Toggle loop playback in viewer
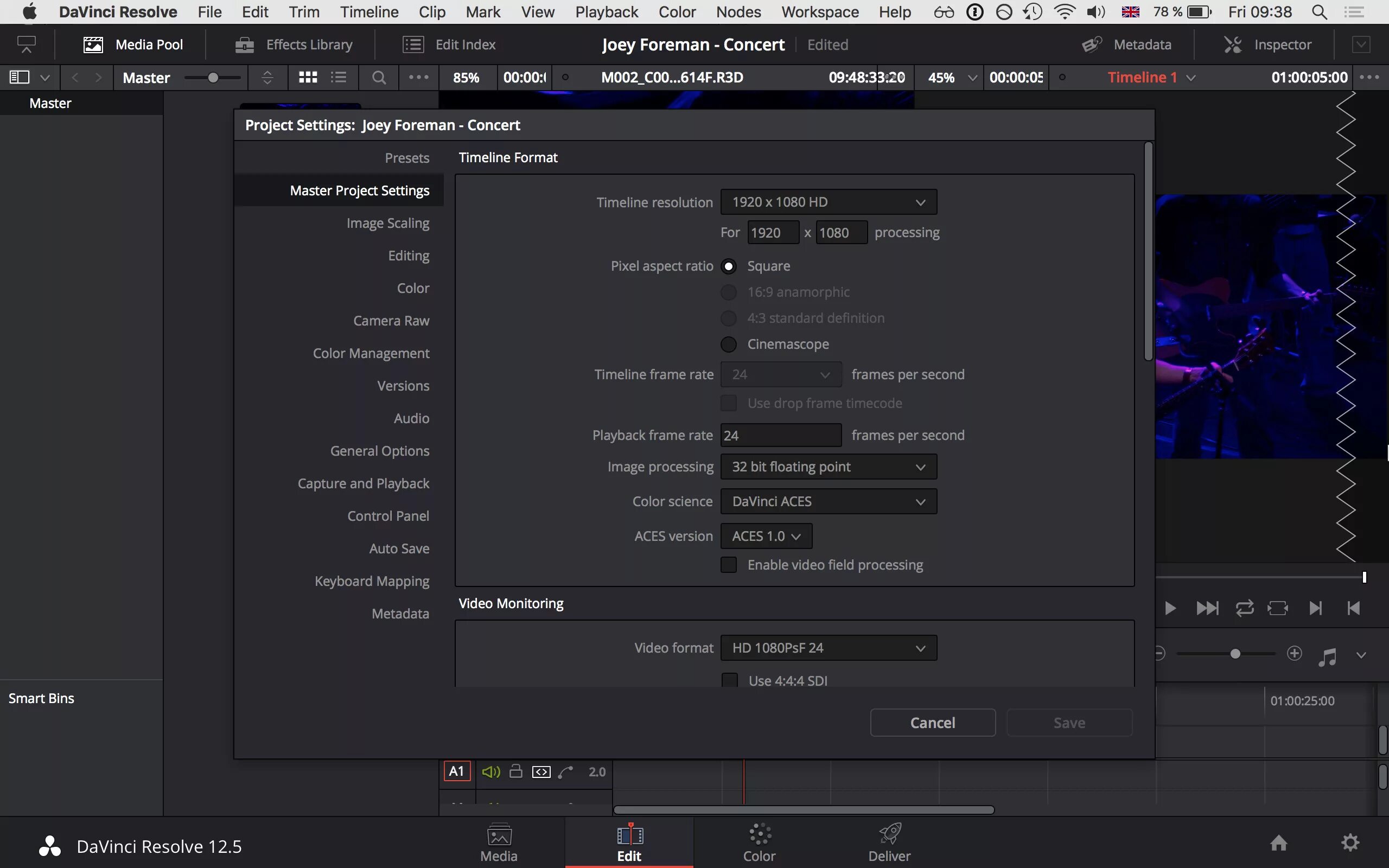1389x868 pixels. 1244,608
